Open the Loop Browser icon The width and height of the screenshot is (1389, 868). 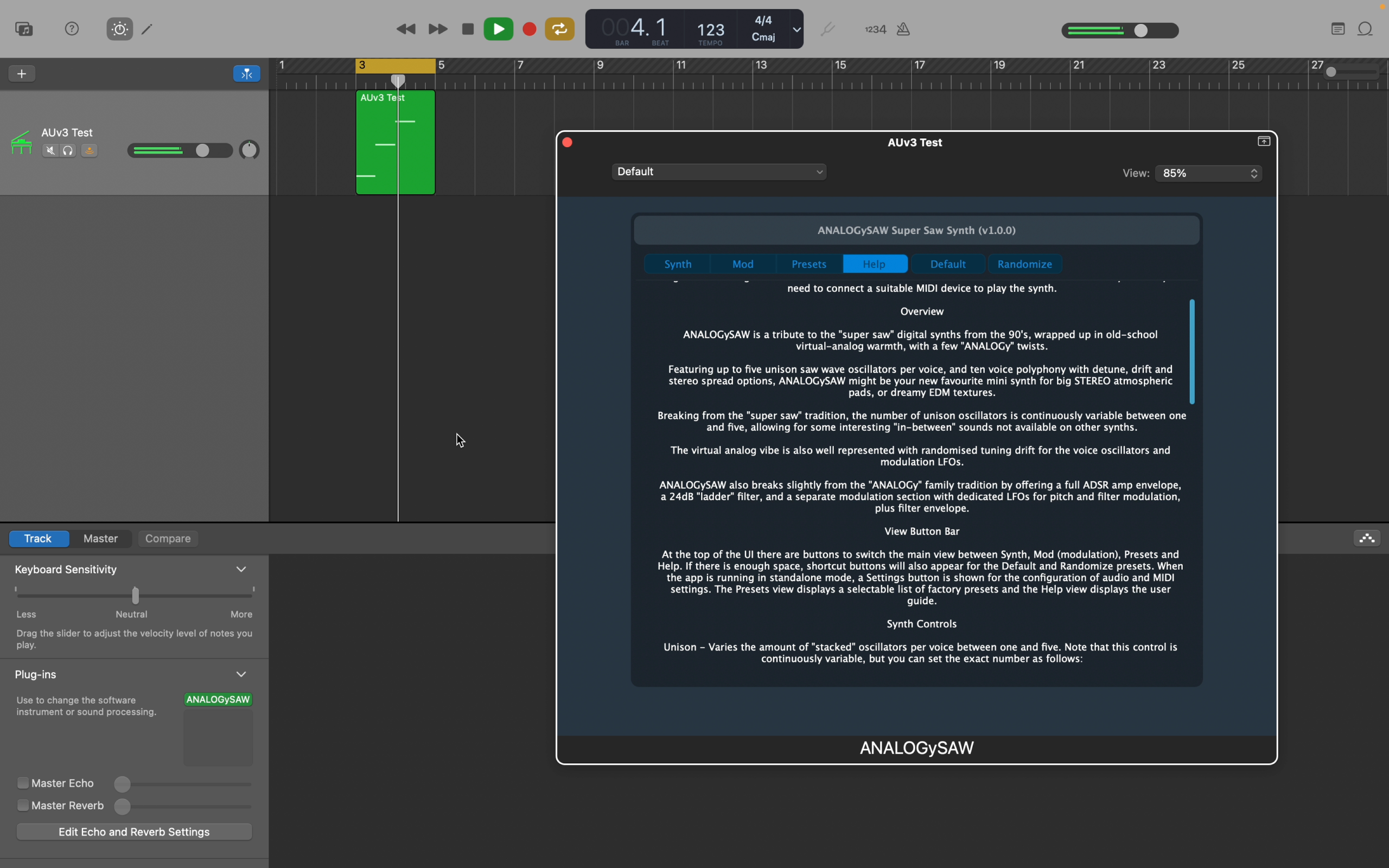point(1366,29)
